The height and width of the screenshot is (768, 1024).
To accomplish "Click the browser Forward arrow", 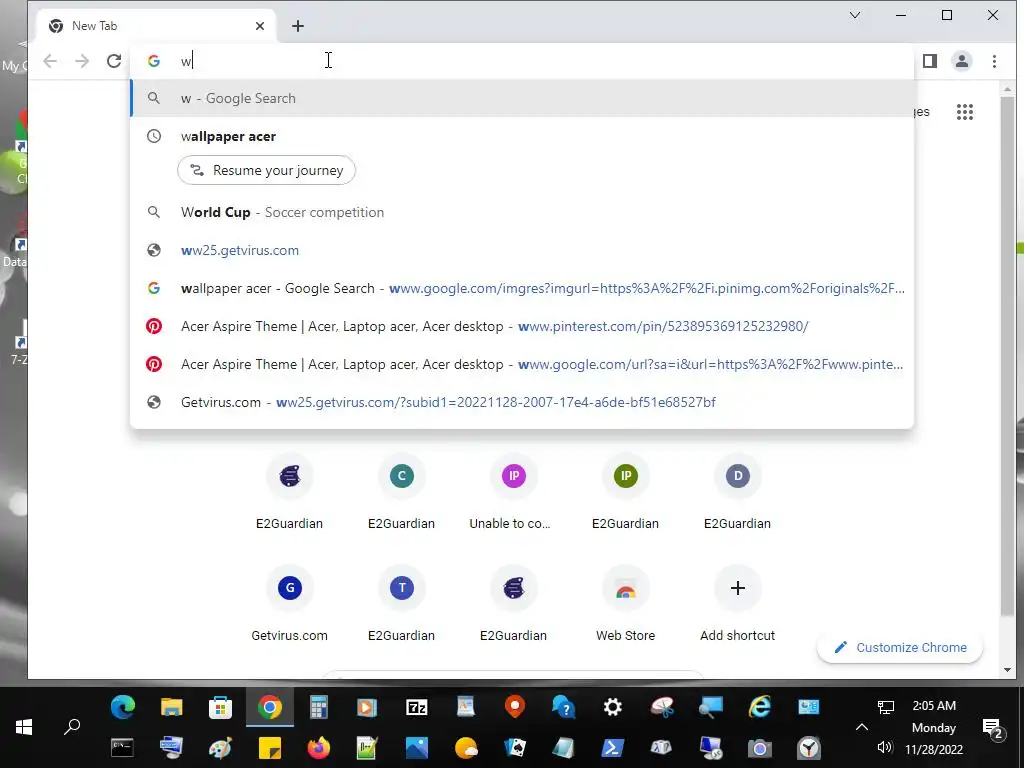I will [x=82, y=61].
